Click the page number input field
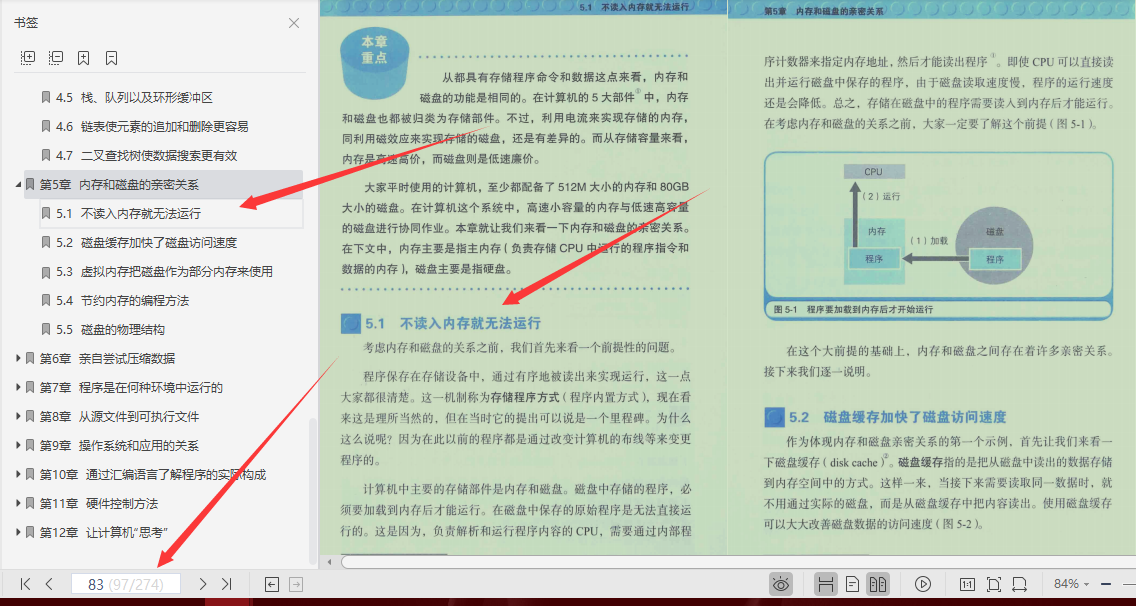This screenshot has height=606, width=1136. [125, 584]
